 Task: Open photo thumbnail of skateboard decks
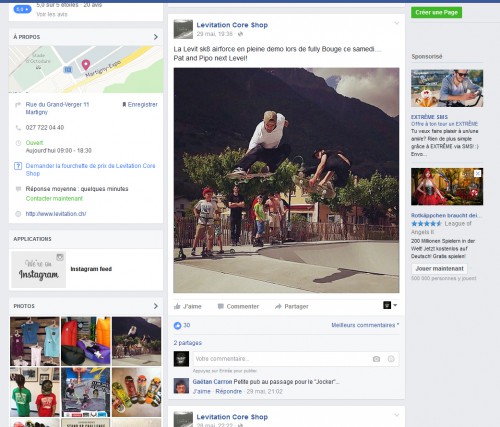(136, 392)
